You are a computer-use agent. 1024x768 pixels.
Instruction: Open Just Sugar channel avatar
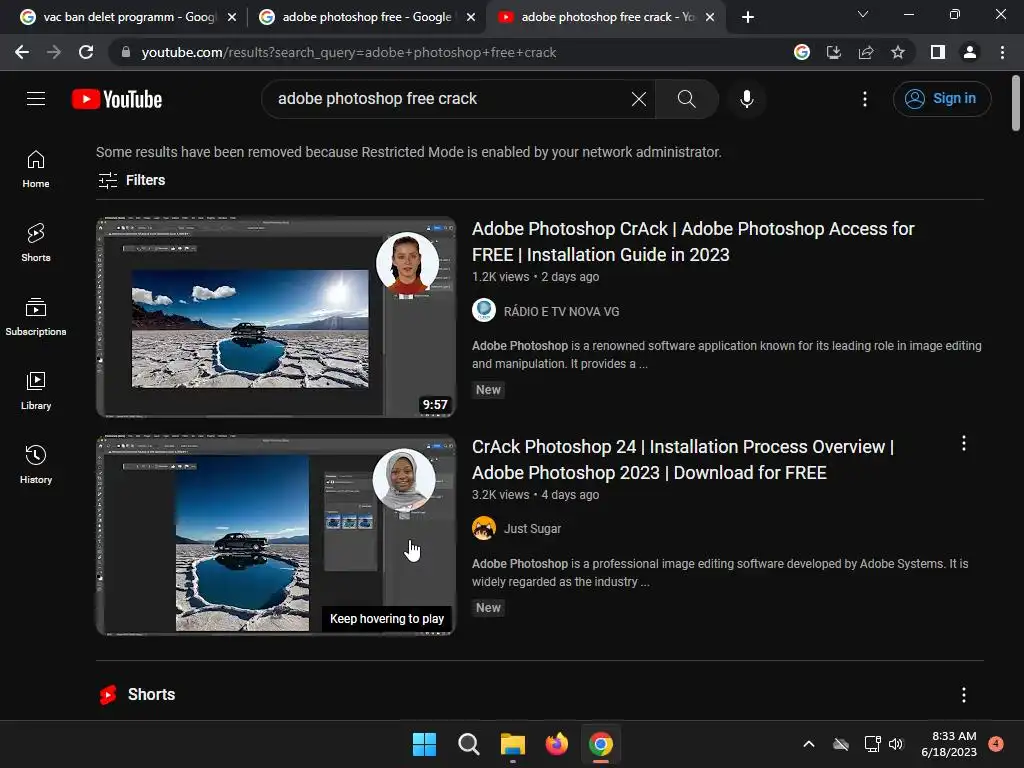(x=484, y=528)
